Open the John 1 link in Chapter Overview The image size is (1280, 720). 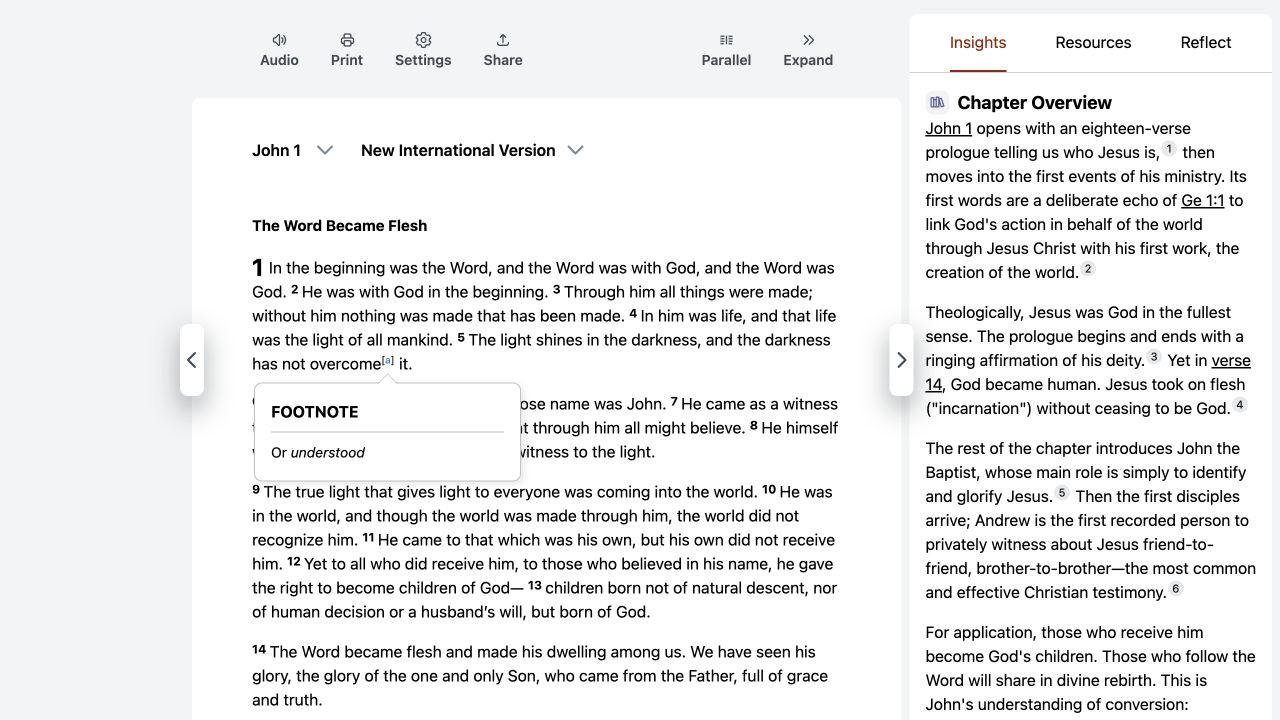point(949,128)
